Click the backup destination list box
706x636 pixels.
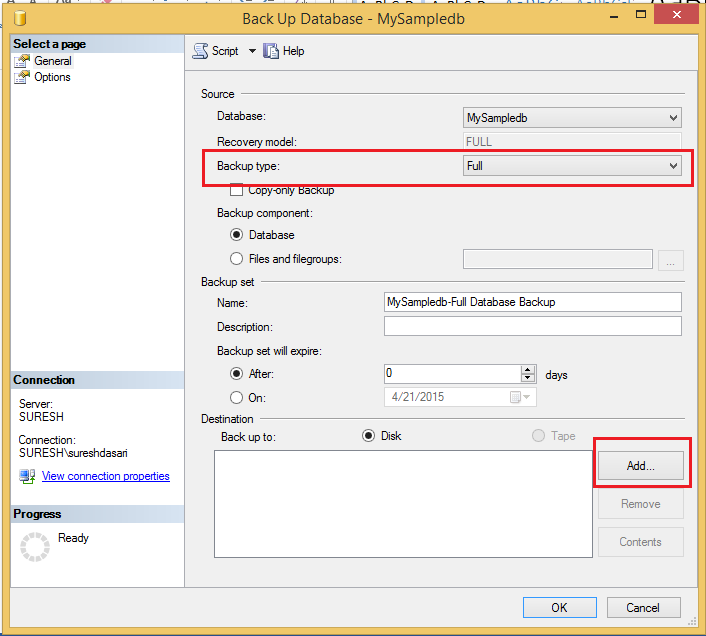coord(403,504)
